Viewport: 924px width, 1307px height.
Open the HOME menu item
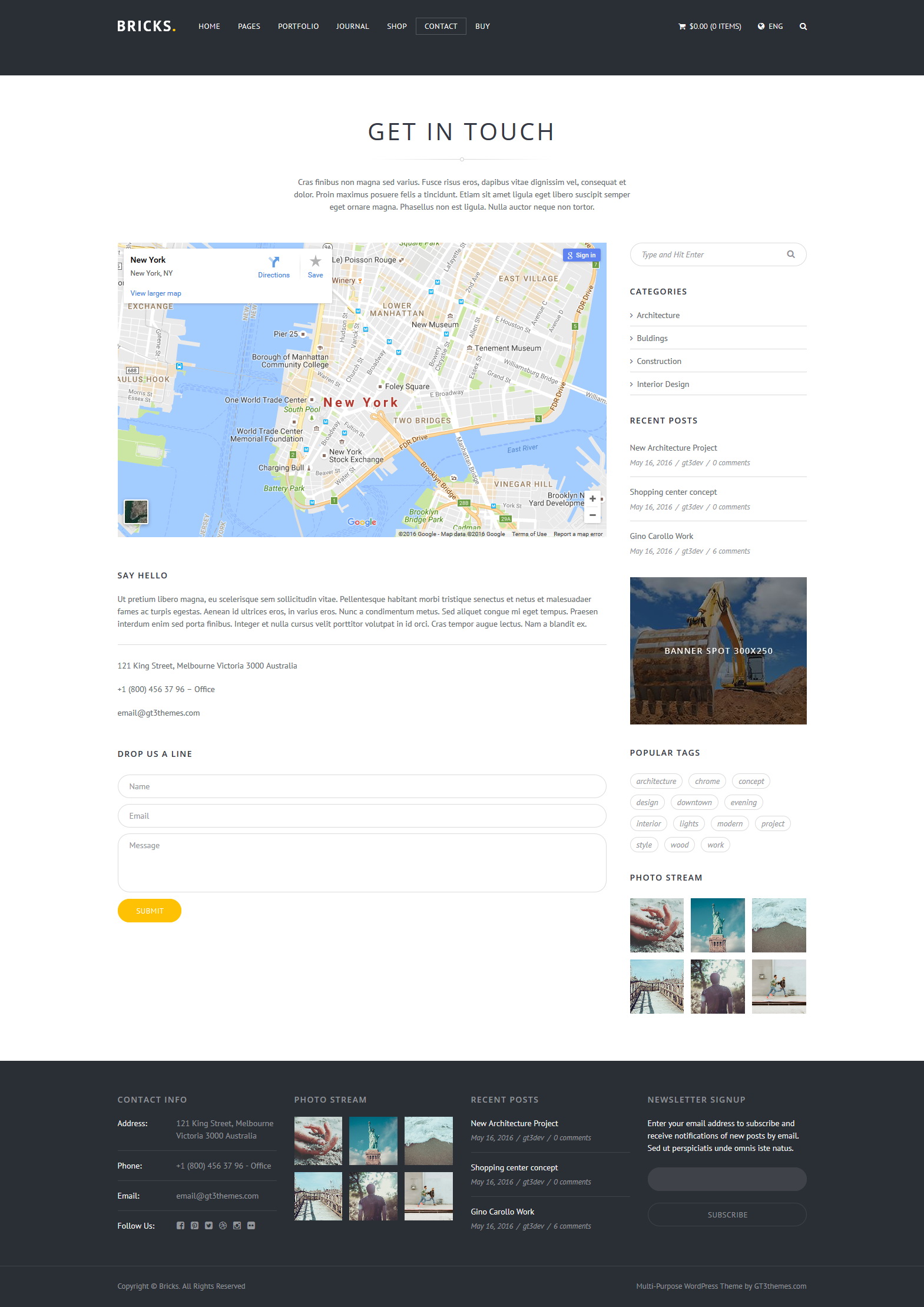coord(209,27)
